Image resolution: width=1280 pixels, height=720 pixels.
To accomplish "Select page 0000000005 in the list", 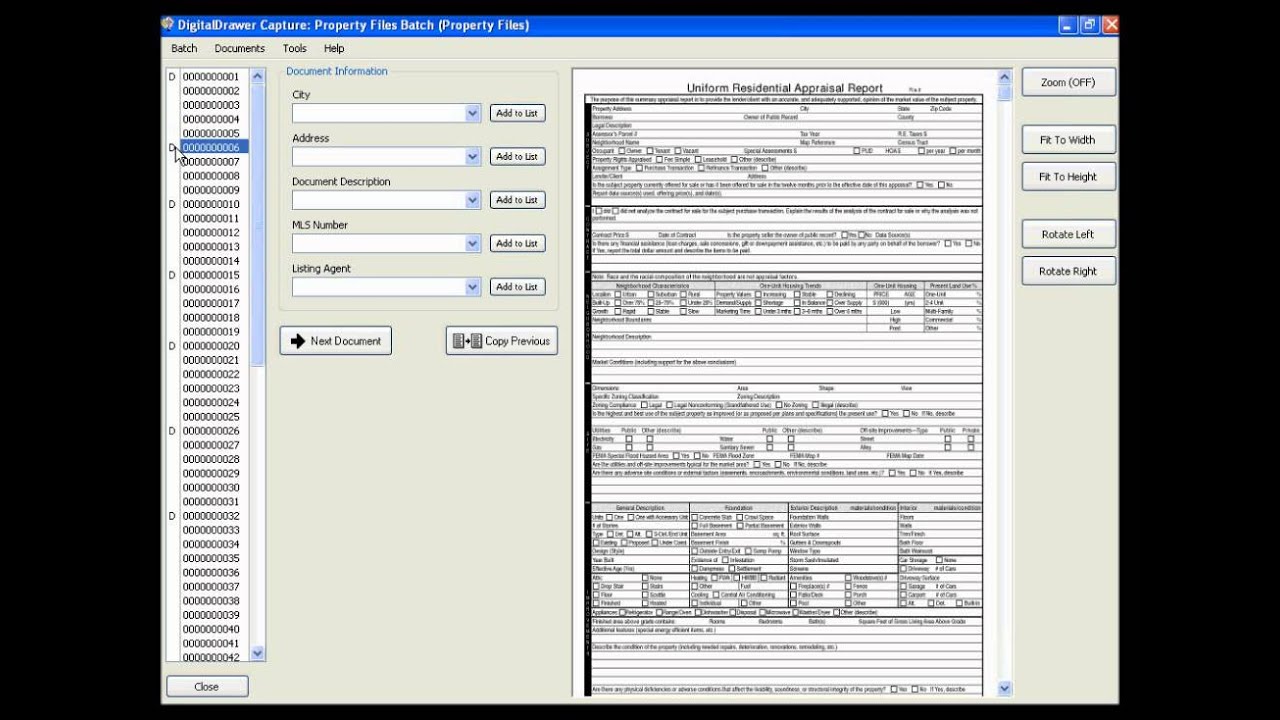I will point(211,133).
